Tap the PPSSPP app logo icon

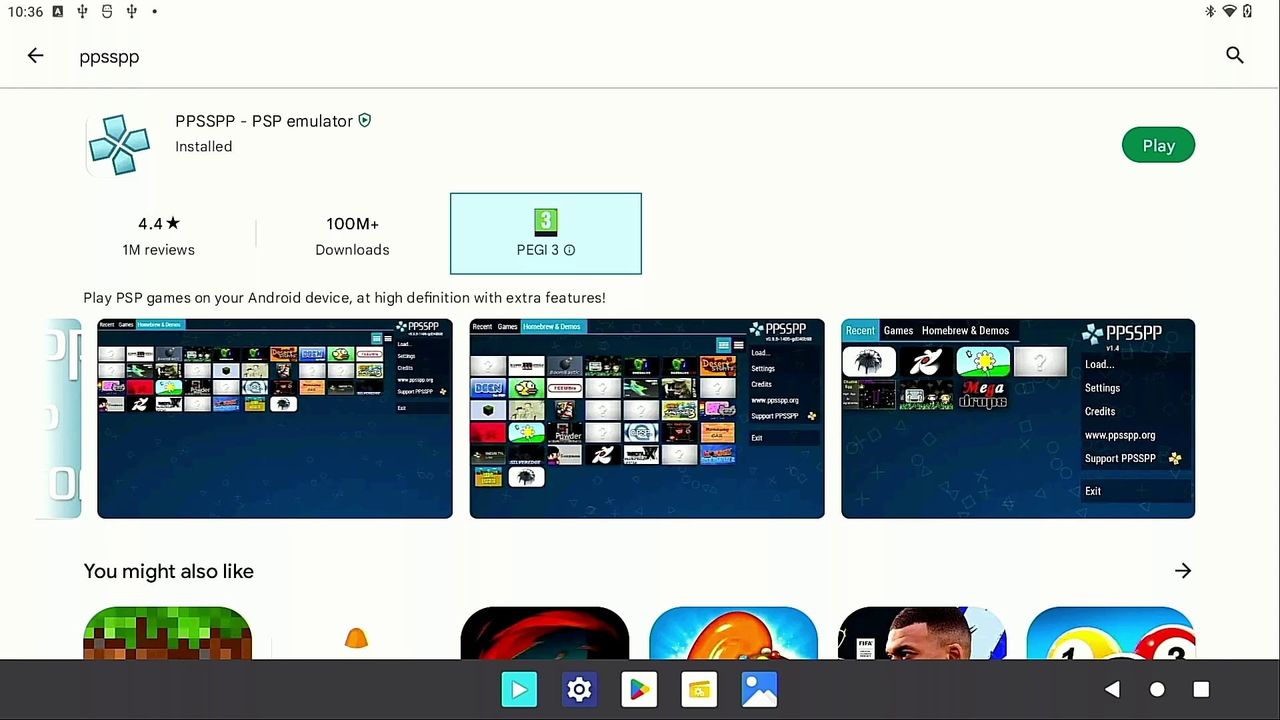click(118, 145)
